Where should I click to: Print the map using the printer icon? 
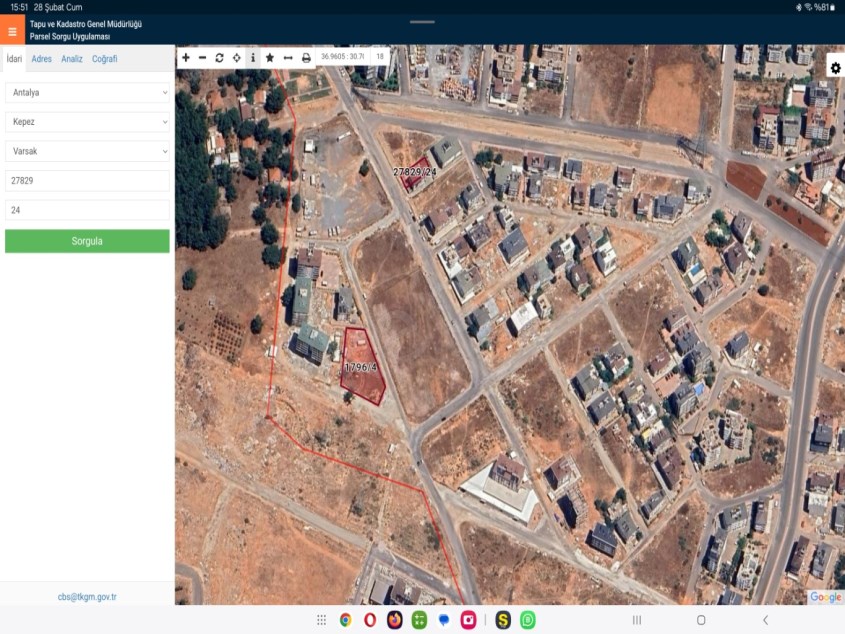pyautogui.click(x=306, y=58)
